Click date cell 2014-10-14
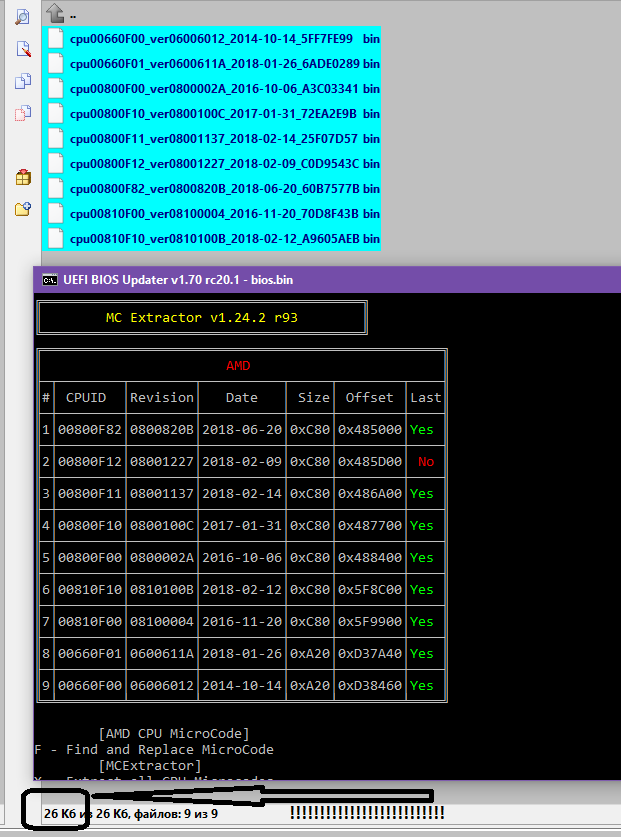Image resolution: width=621 pixels, height=837 pixels. pyautogui.click(x=242, y=686)
